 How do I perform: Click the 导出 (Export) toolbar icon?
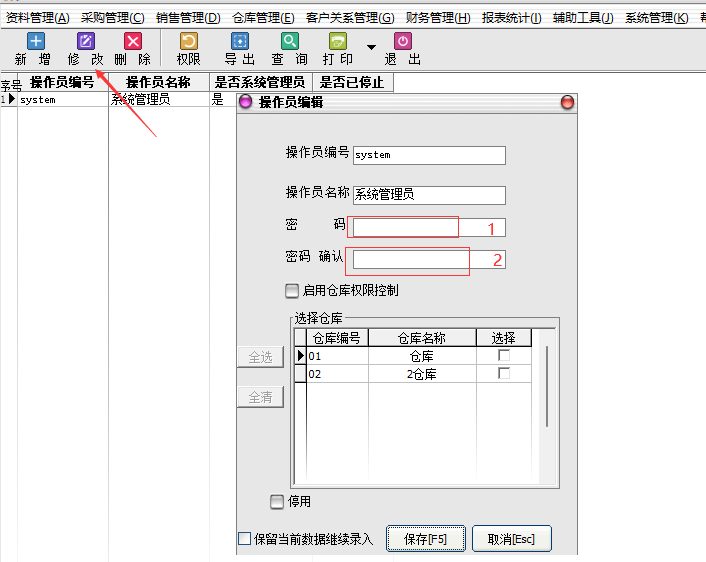(240, 41)
